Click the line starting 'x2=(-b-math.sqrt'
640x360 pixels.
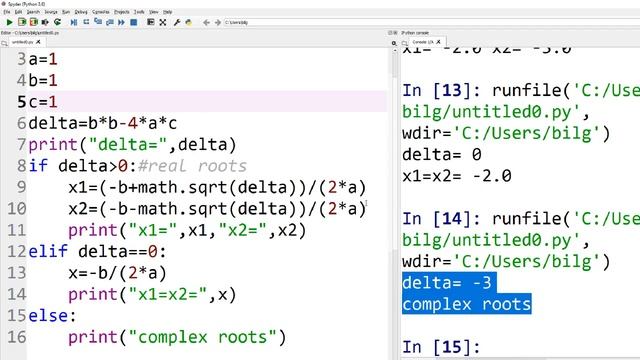pos(217,209)
